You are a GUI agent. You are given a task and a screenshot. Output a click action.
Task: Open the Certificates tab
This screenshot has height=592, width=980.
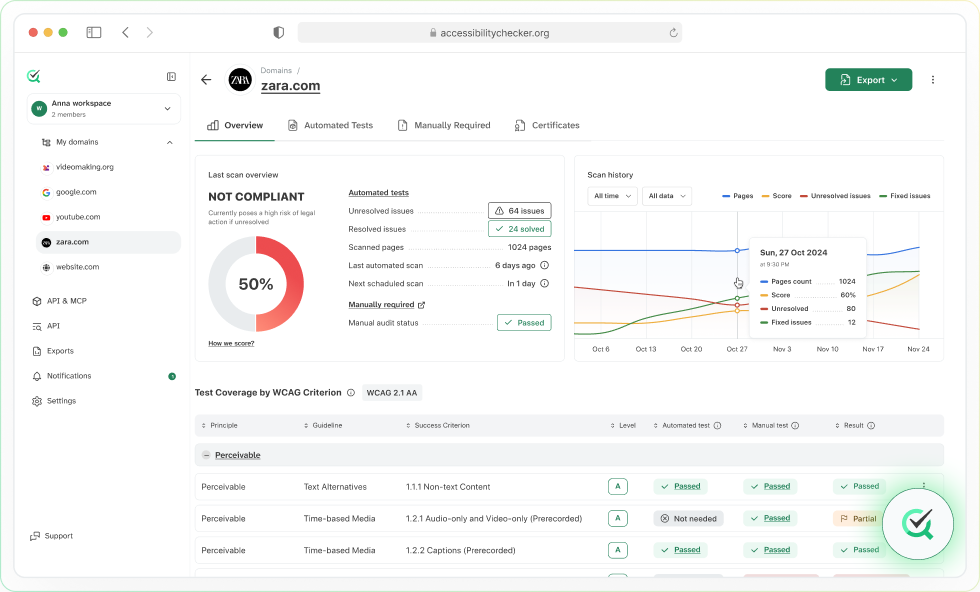[x=547, y=125]
